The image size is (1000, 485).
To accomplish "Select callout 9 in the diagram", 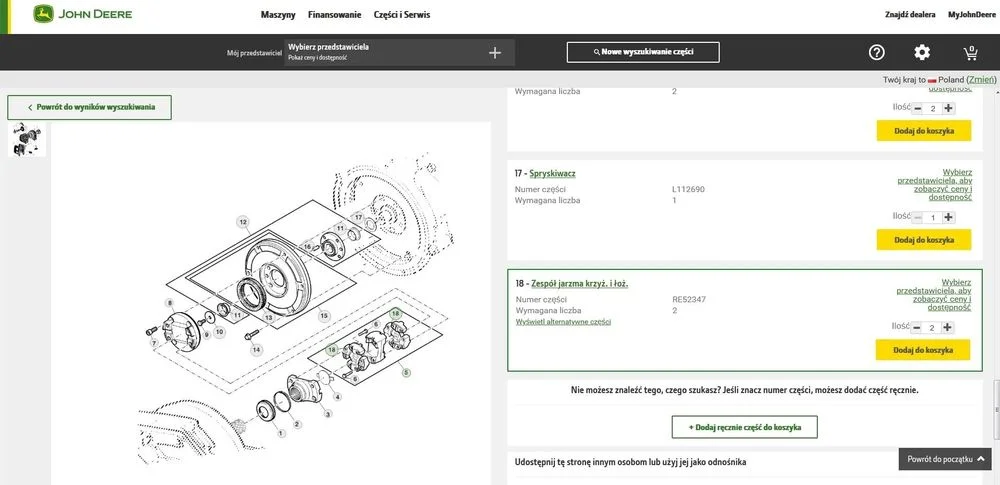I will [x=206, y=335].
